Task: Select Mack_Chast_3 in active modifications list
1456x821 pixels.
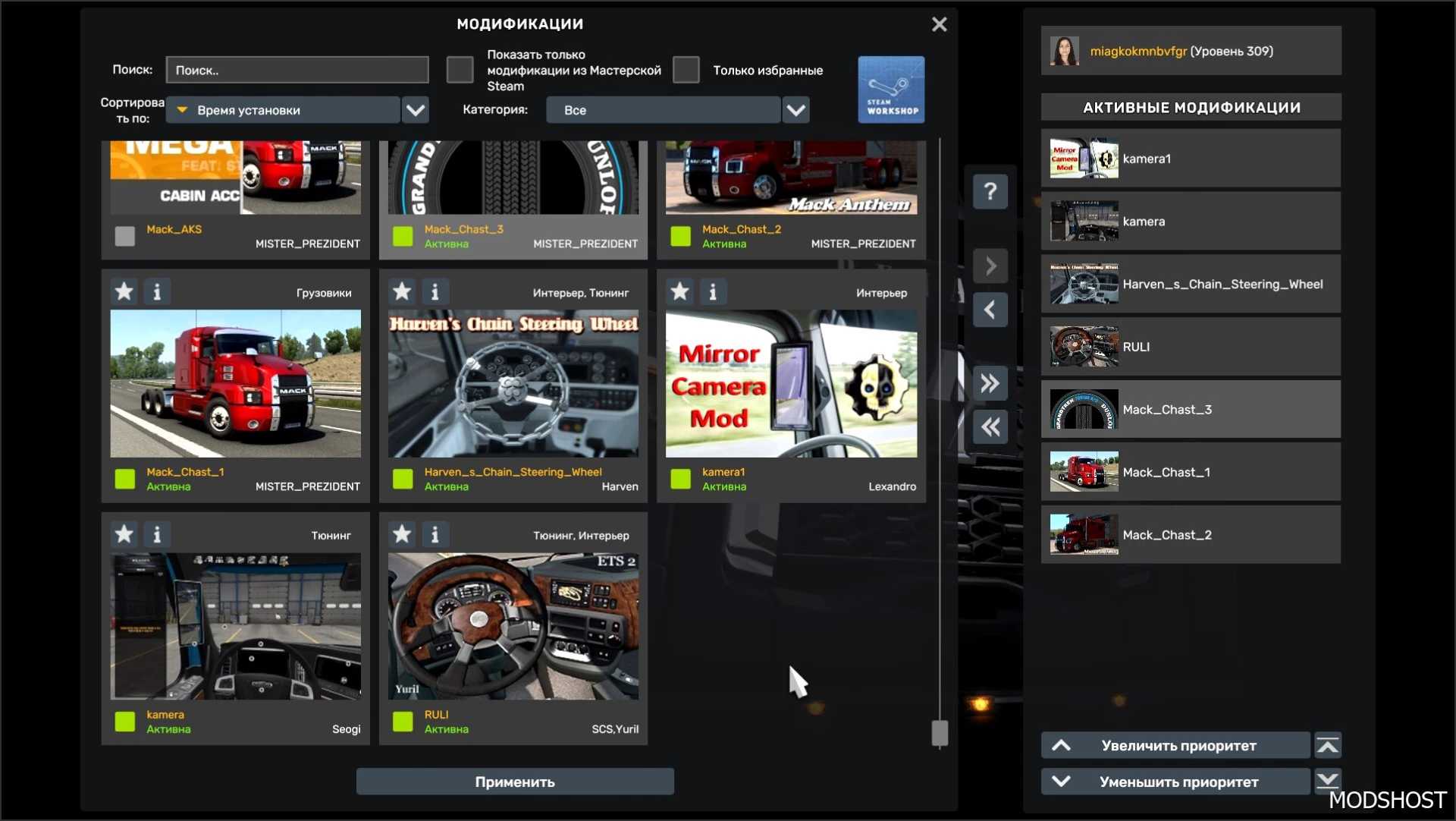Action: pos(1191,410)
